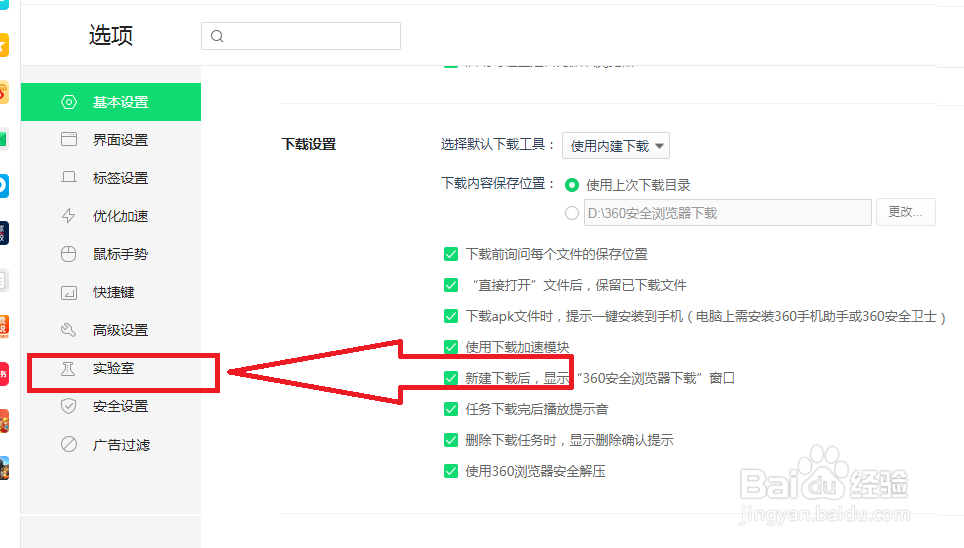
Task: Click the shield icon beside 安全设置
Action: point(69,407)
